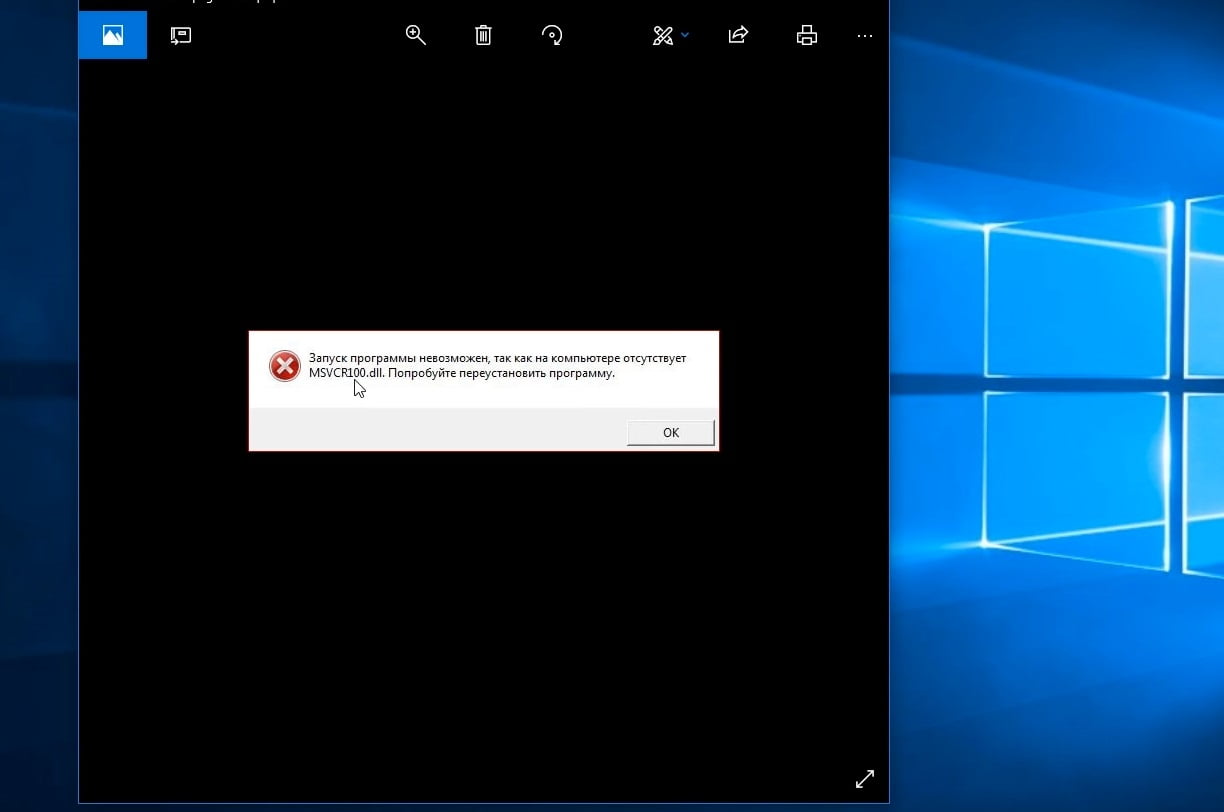Delete the image with trash icon
The width and height of the screenshot is (1224, 812).
(x=483, y=35)
